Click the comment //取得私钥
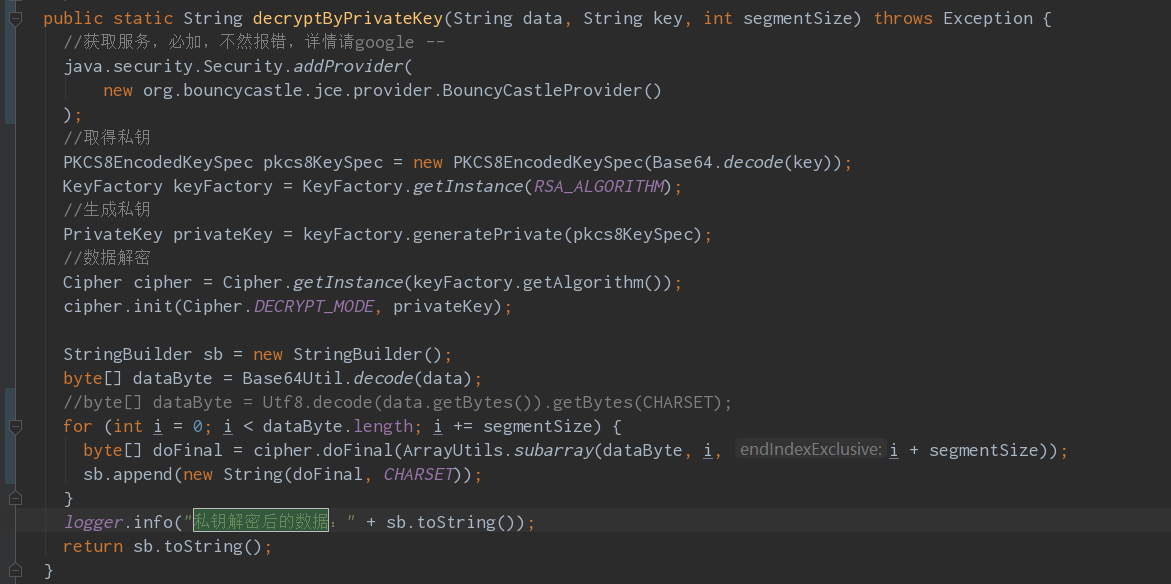This screenshot has height=584, width=1171. coord(107,138)
